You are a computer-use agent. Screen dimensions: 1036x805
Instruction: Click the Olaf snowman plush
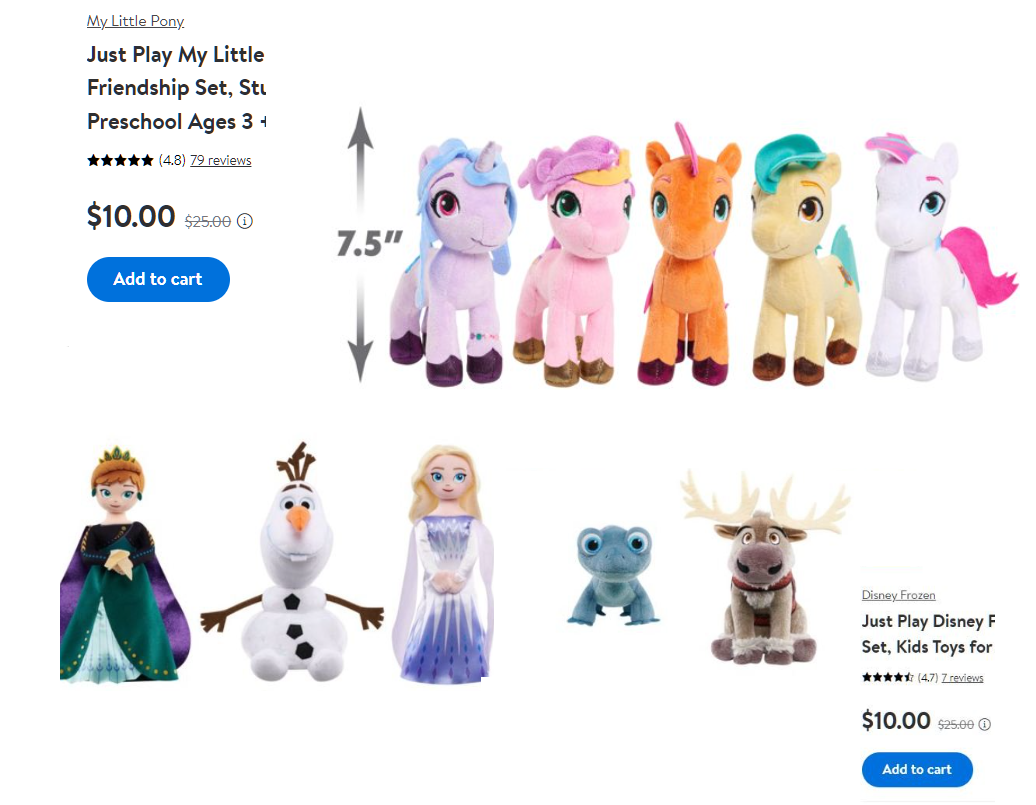click(292, 562)
